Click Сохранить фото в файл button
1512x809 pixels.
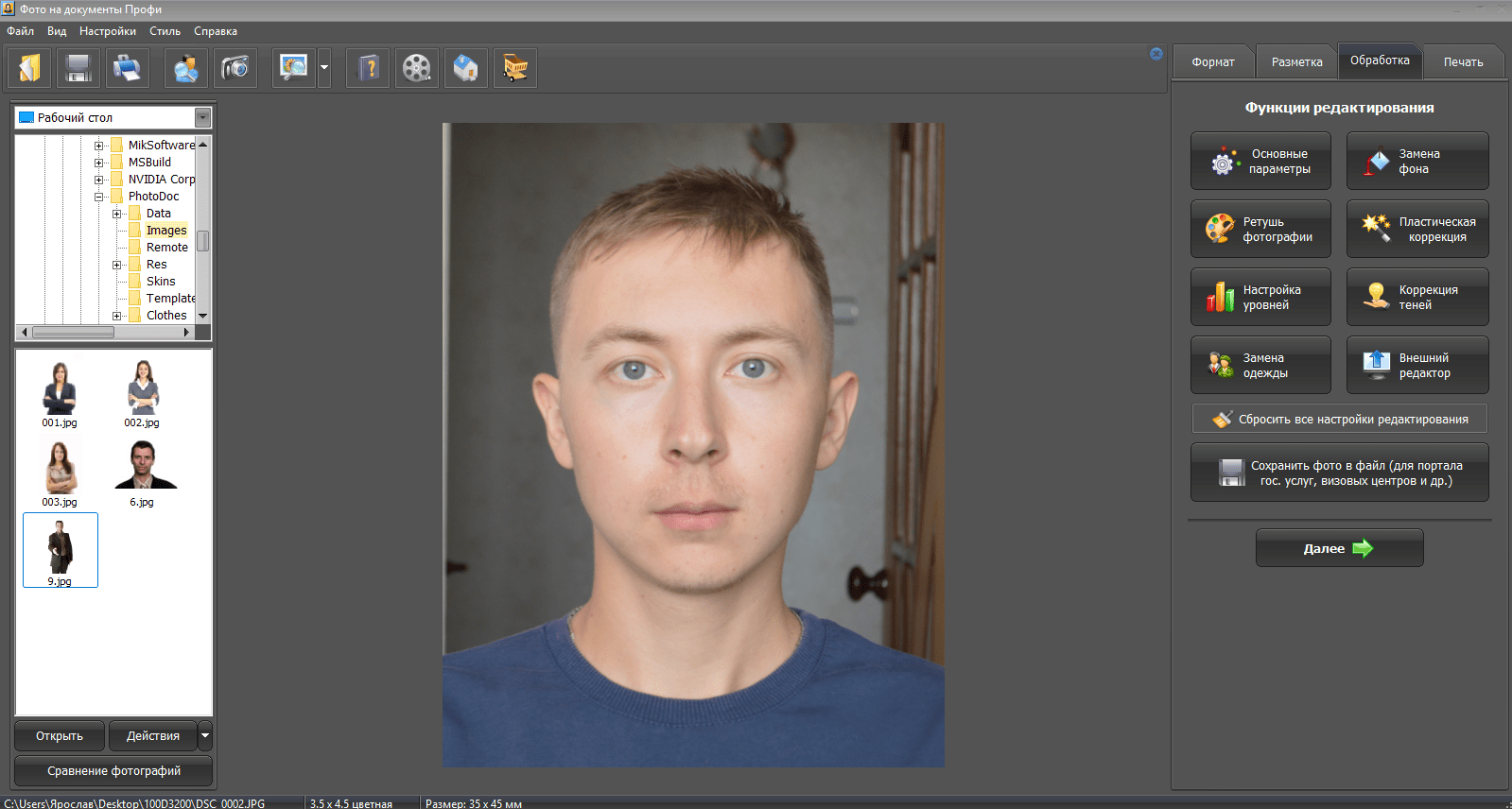click(x=1340, y=473)
